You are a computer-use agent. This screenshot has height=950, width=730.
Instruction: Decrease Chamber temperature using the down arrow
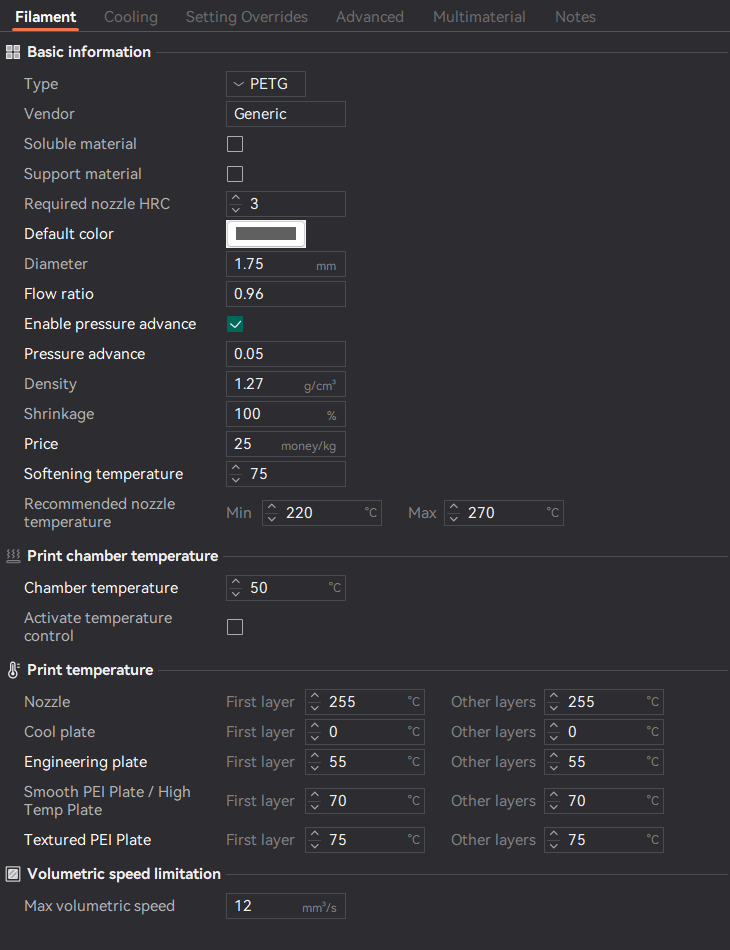(236, 593)
